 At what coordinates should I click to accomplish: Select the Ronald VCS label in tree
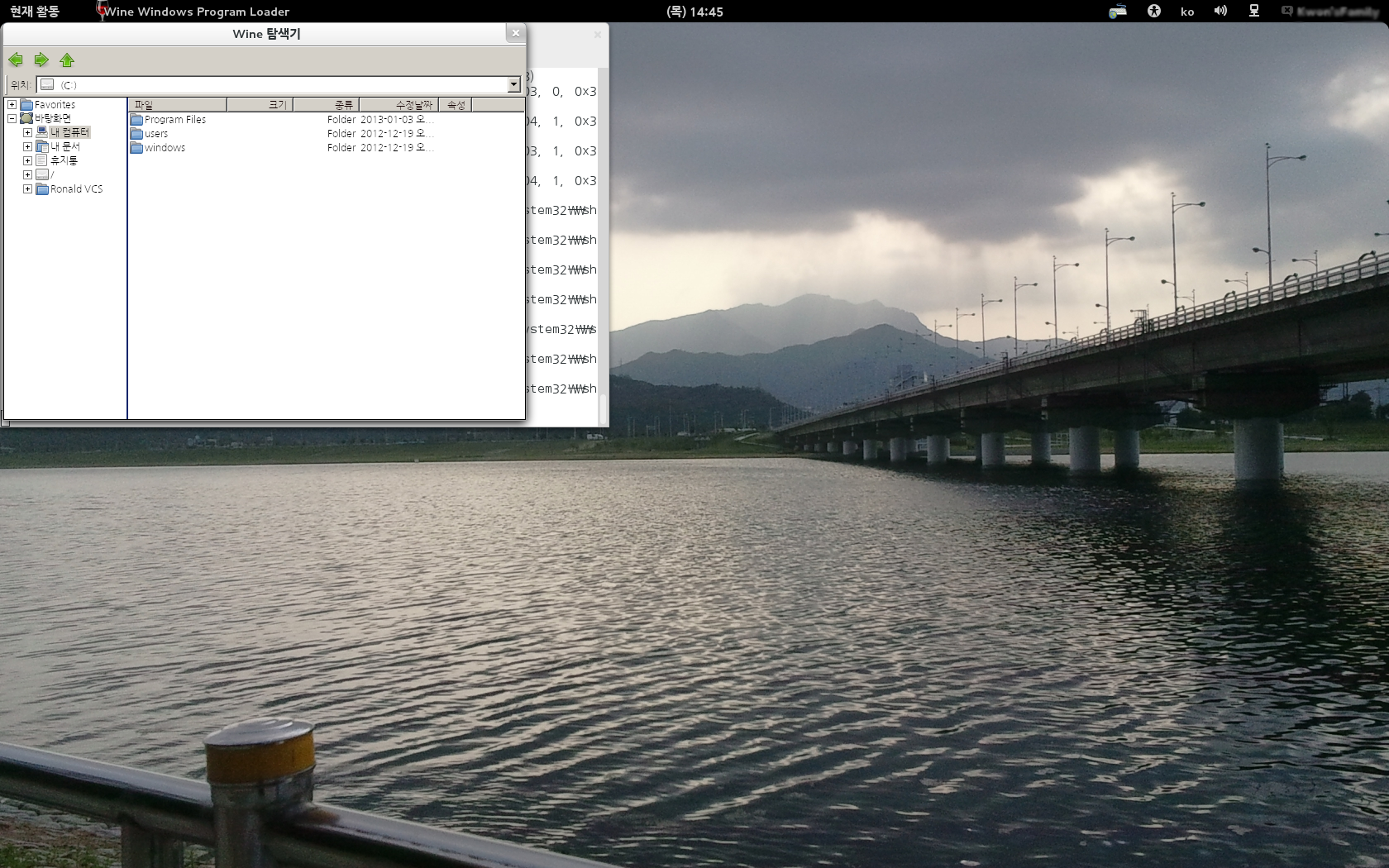coord(77,188)
